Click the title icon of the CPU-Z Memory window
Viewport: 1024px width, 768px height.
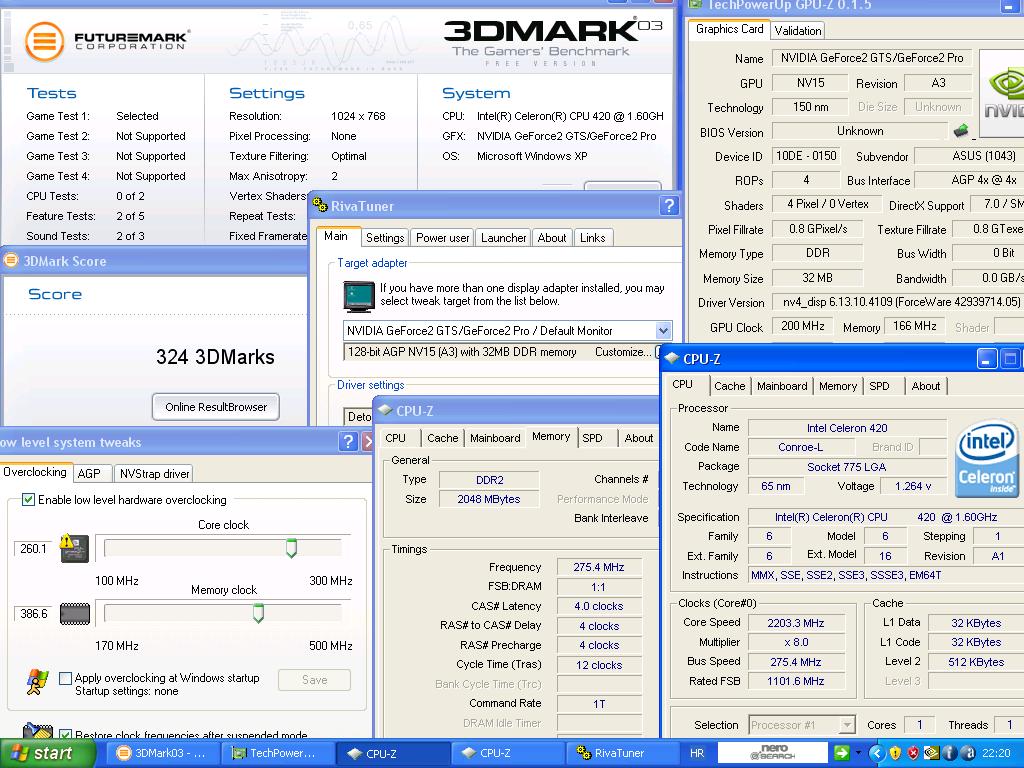click(x=385, y=410)
